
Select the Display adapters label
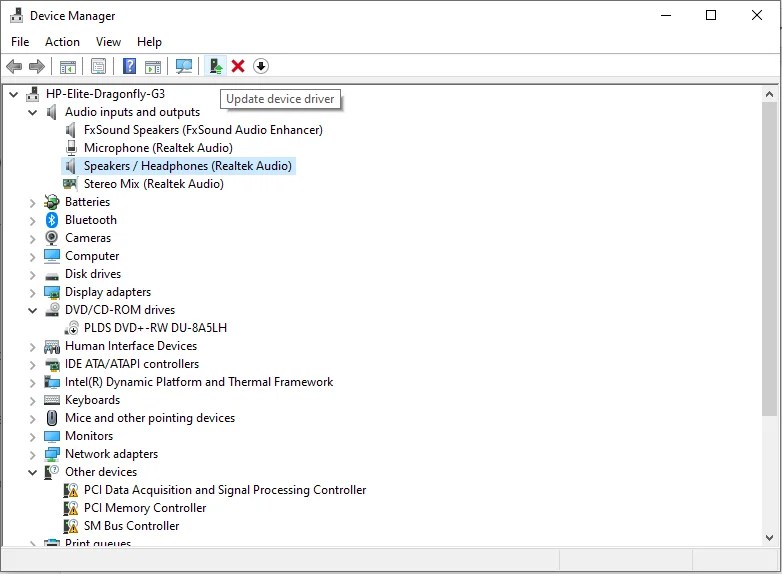[108, 292]
